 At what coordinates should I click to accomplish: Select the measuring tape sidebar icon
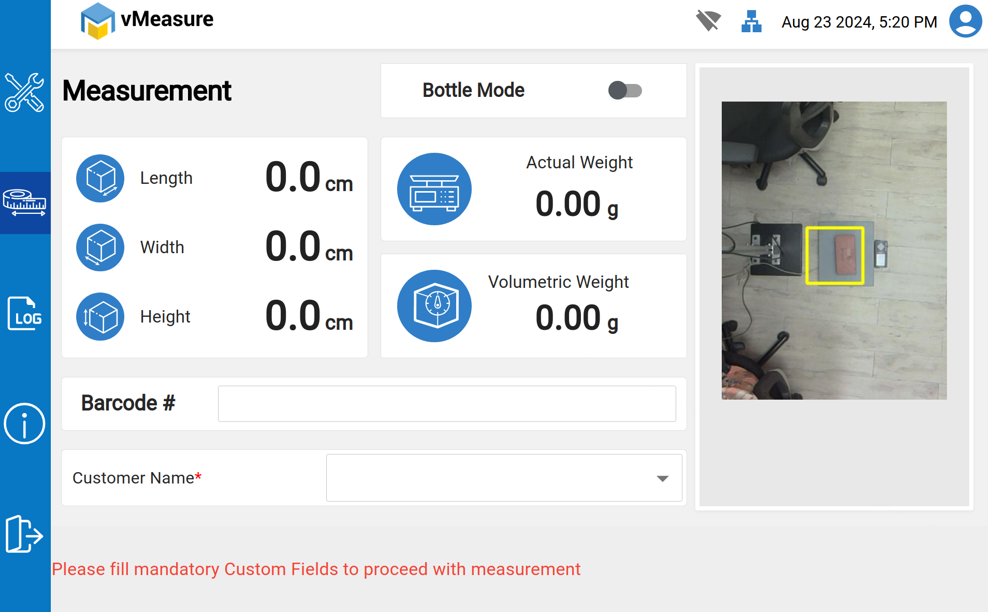(25, 203)
